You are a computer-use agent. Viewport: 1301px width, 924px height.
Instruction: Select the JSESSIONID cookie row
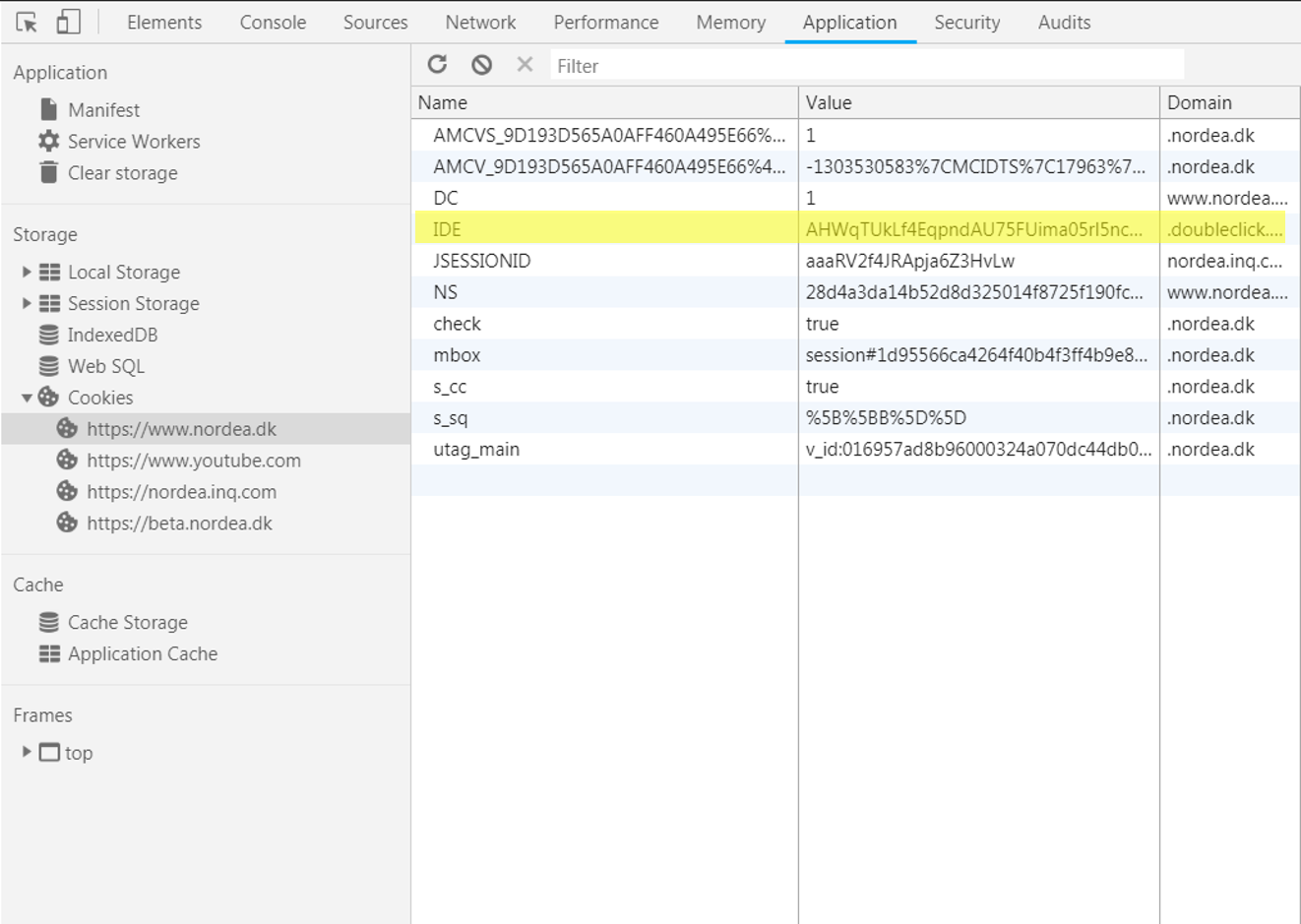click(x=855, y=261)
